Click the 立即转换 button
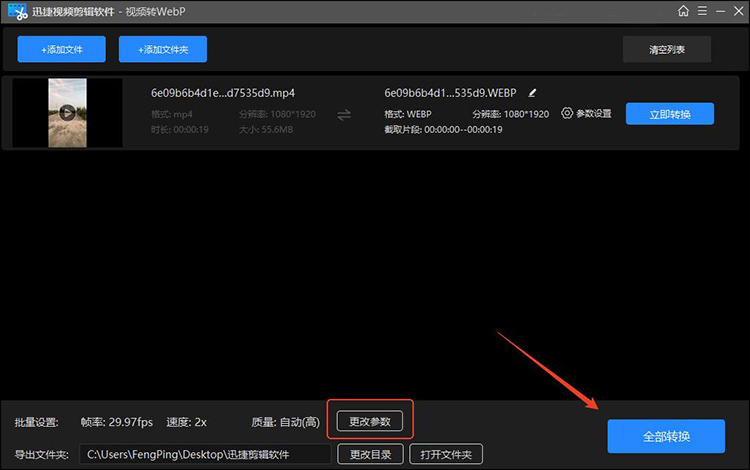 670,114
